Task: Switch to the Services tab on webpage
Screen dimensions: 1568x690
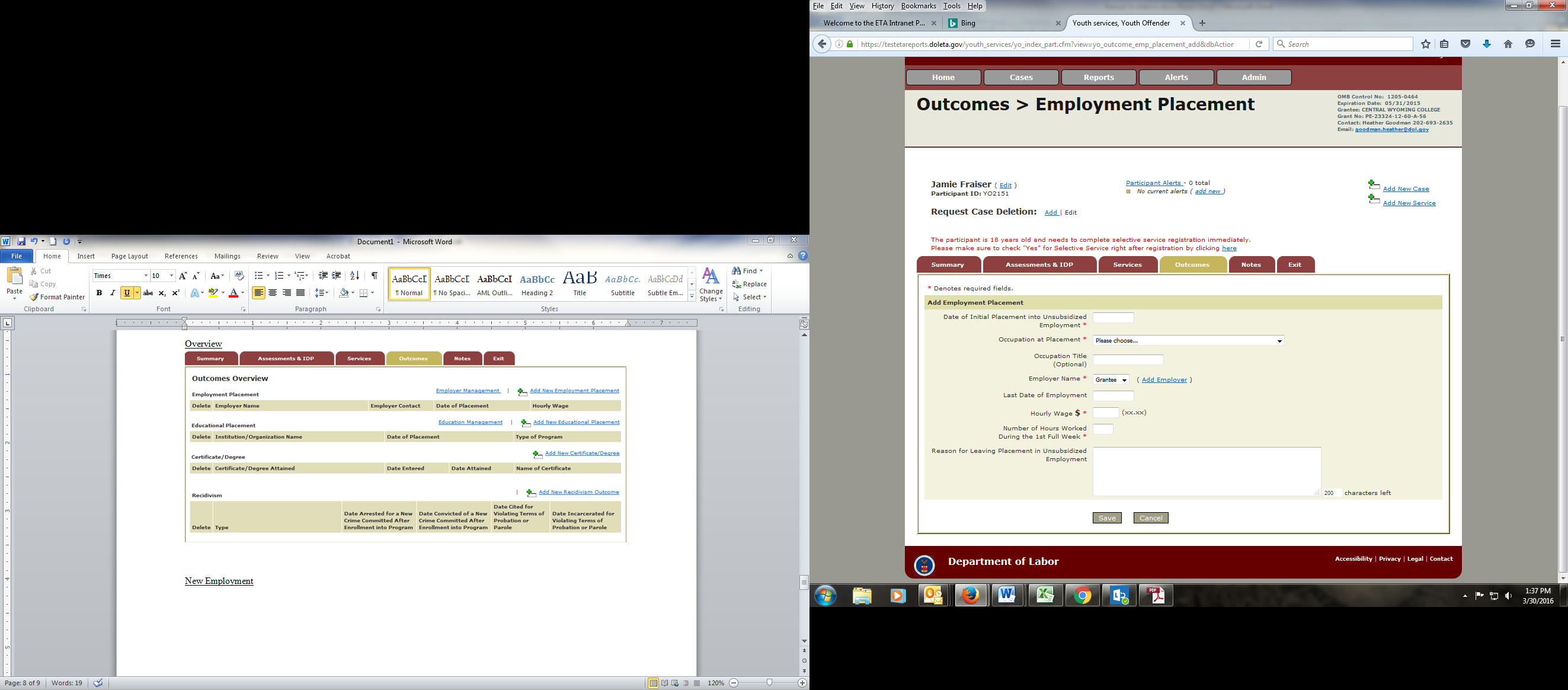Action: (x=1127, y=265)
